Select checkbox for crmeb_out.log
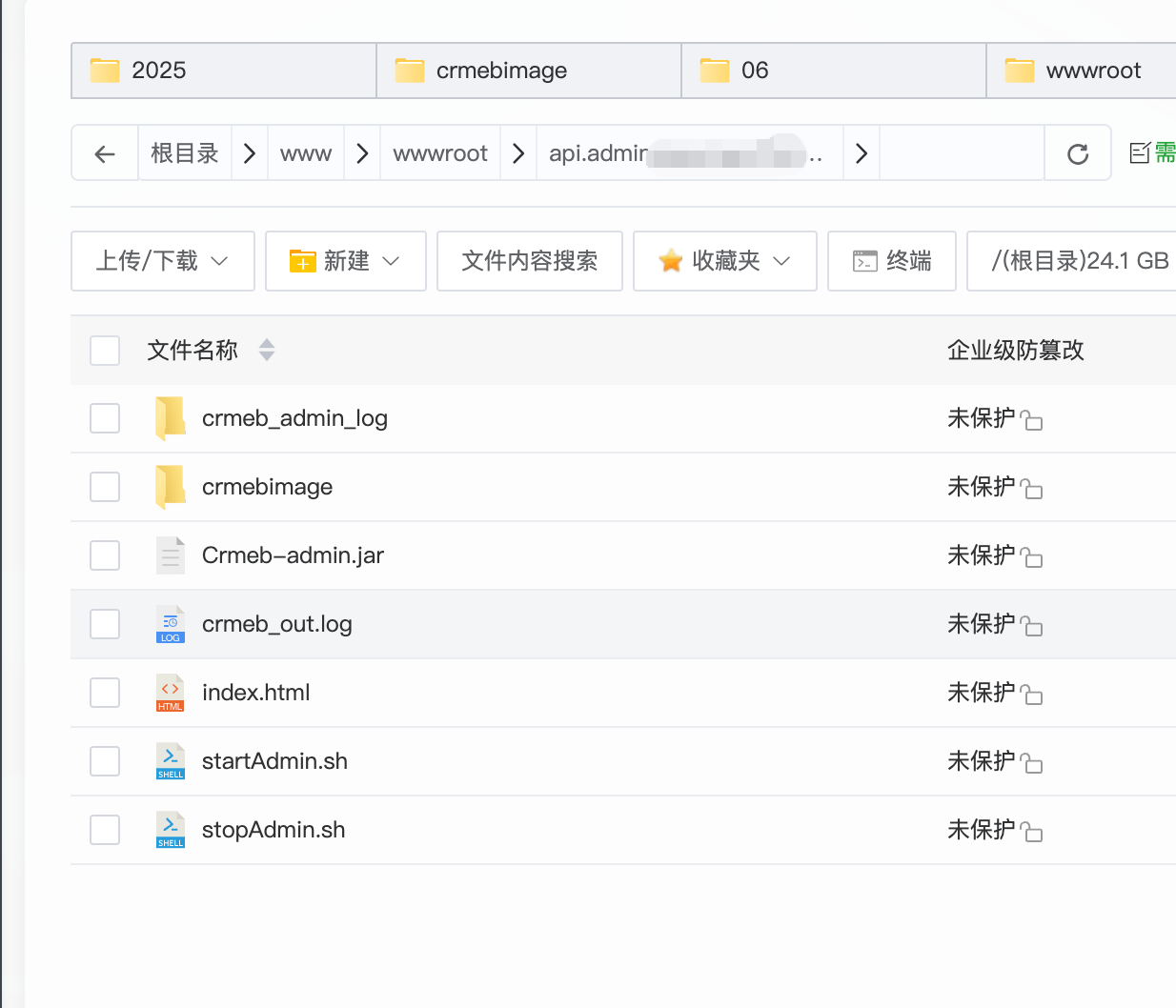The width and height of the screenshot is (1176, 1008). (105, 624)
